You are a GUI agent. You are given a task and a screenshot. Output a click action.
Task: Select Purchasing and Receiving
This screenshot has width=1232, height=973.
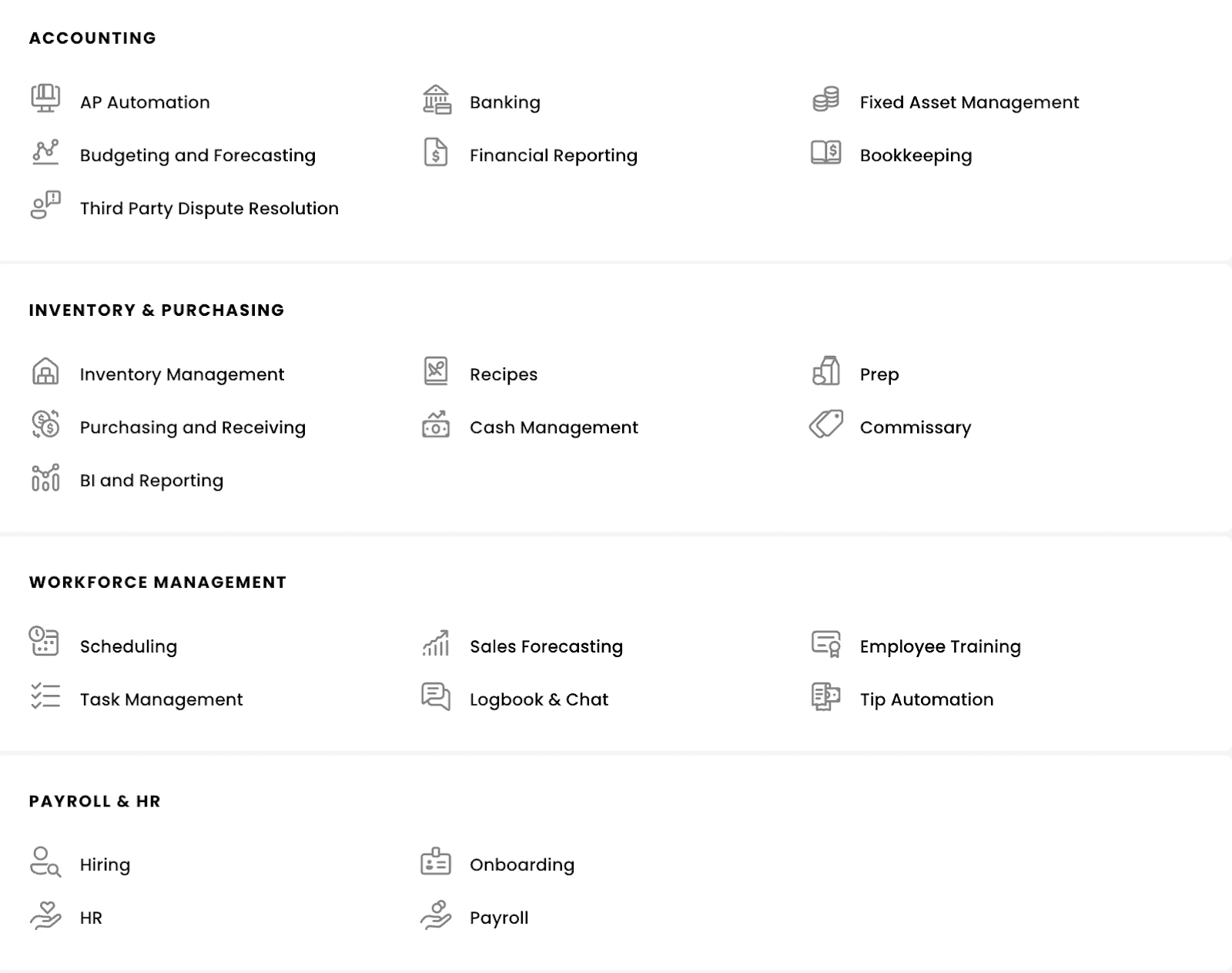point(192,428)
